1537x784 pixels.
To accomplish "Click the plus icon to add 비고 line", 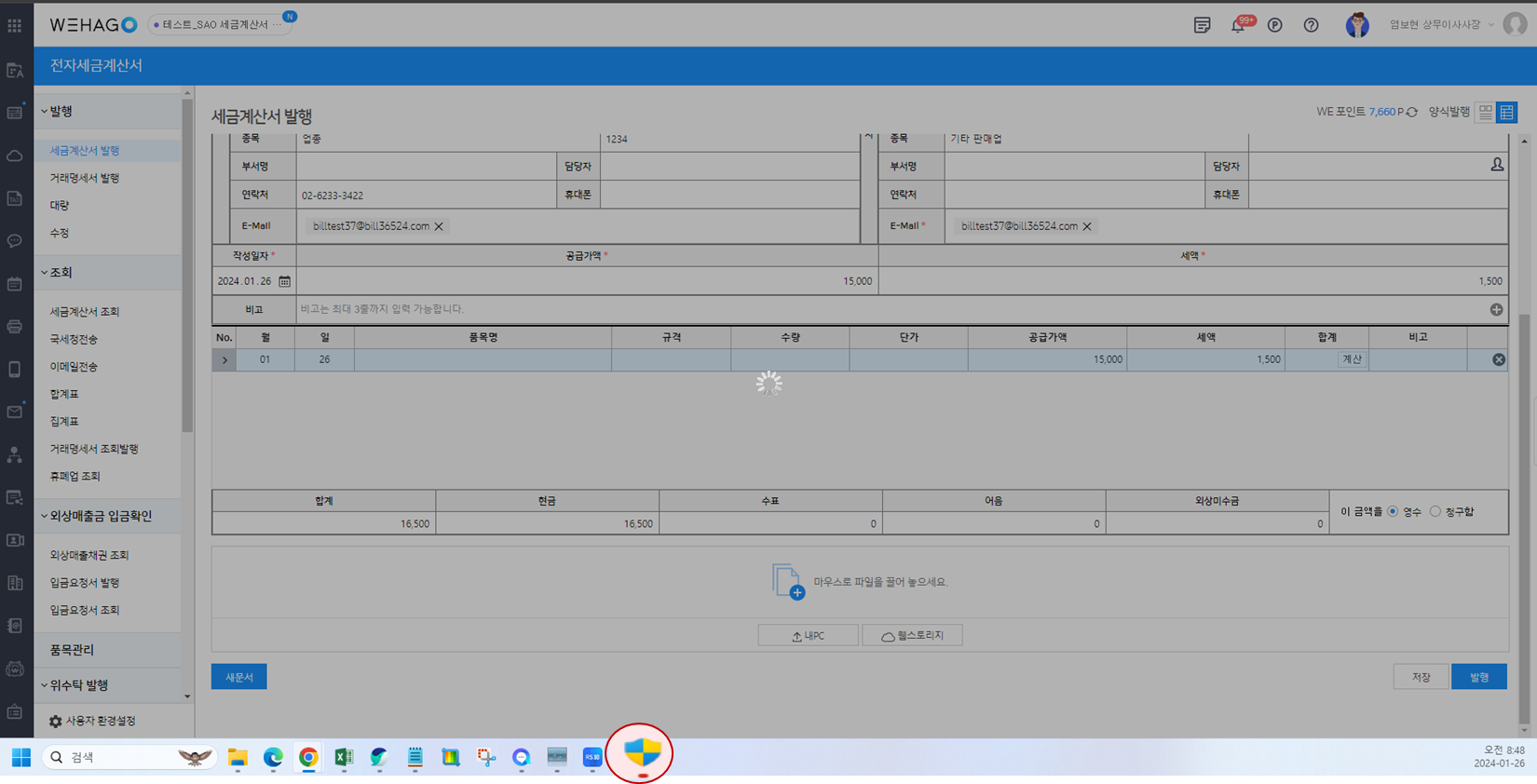I will point(1496,309).
